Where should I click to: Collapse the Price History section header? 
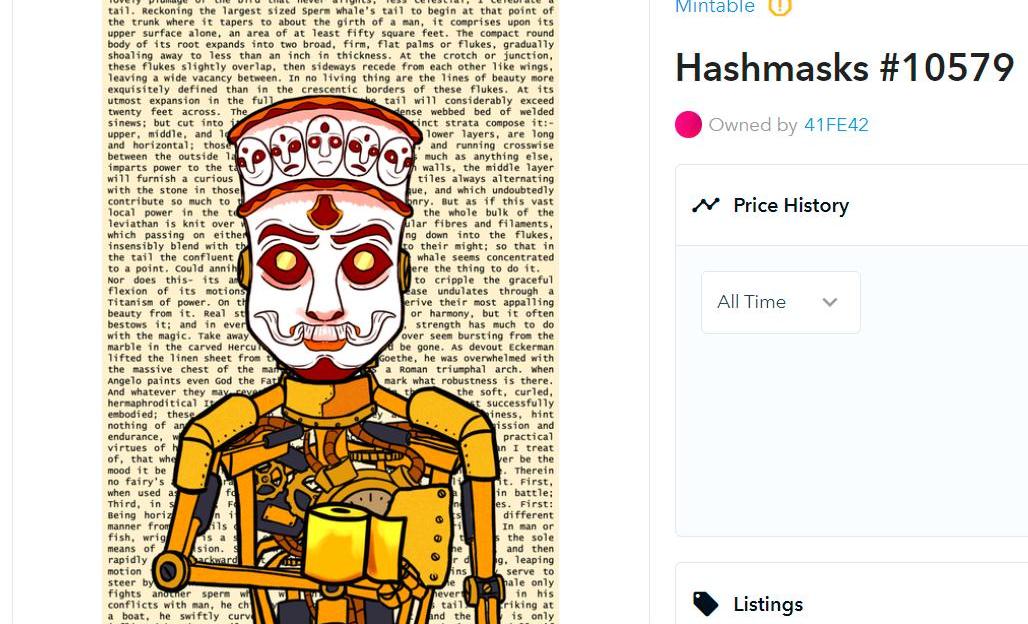click(x=852, y=205)
